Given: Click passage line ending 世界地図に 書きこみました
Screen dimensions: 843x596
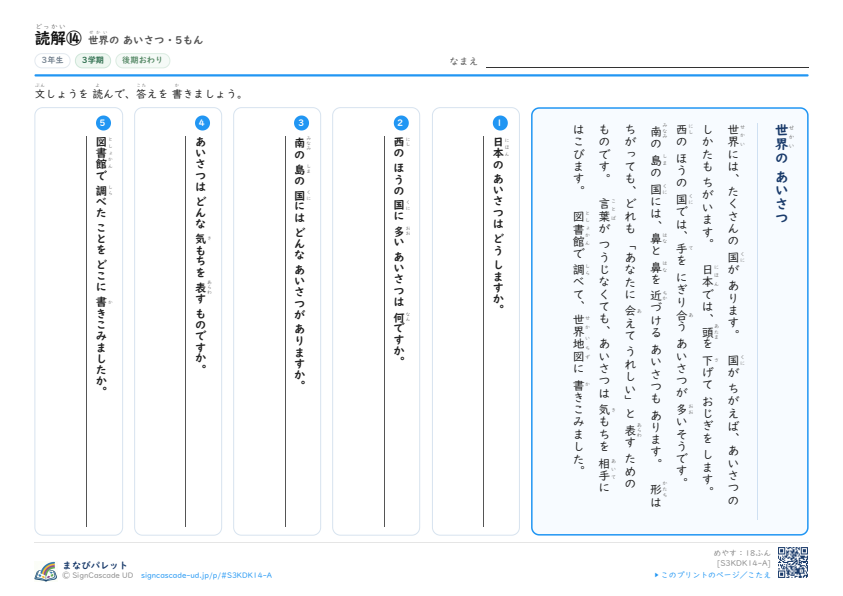Looking at the screenshot, I should coord(579,297).
